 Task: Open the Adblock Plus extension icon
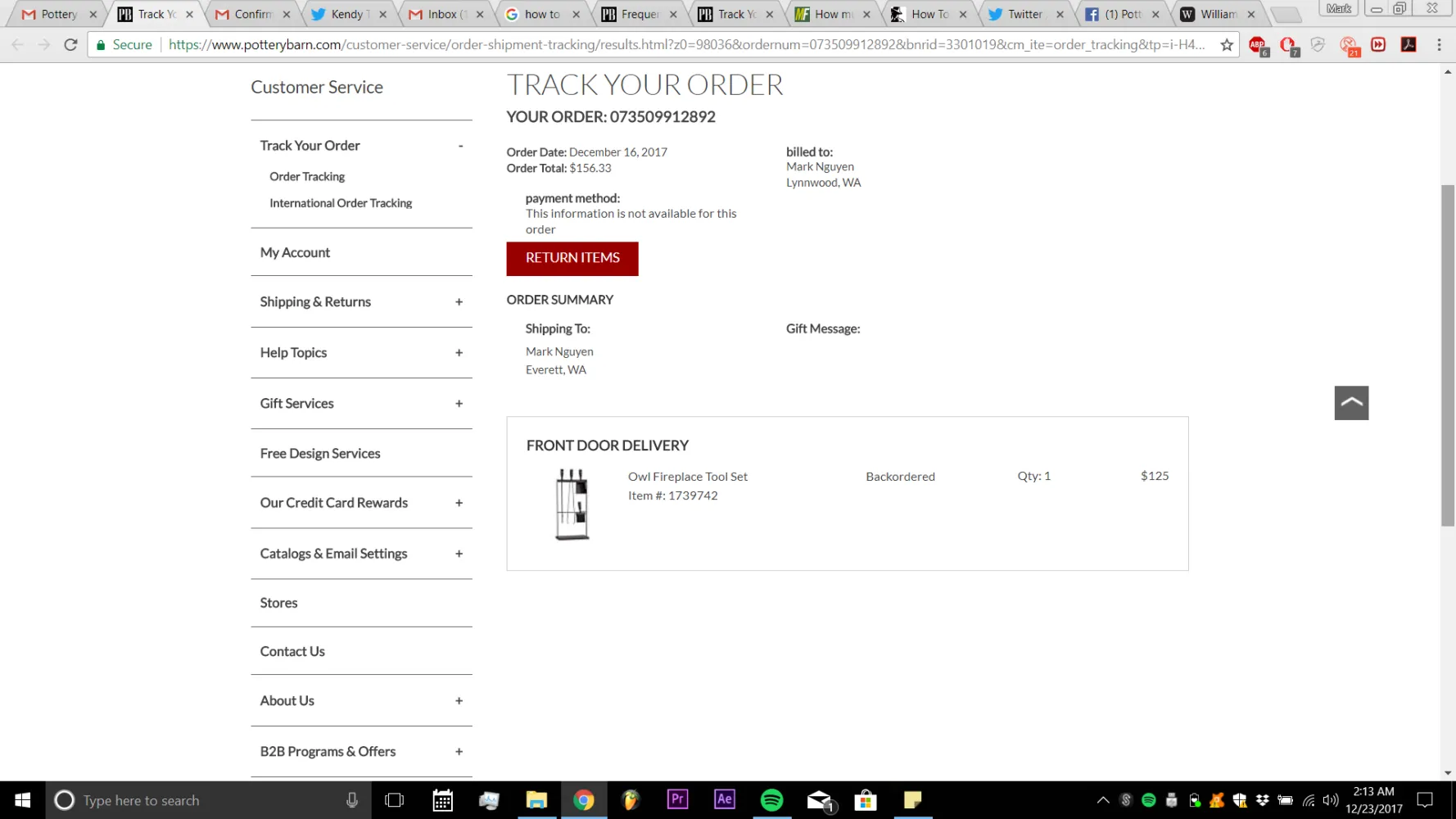point(1259,46)
